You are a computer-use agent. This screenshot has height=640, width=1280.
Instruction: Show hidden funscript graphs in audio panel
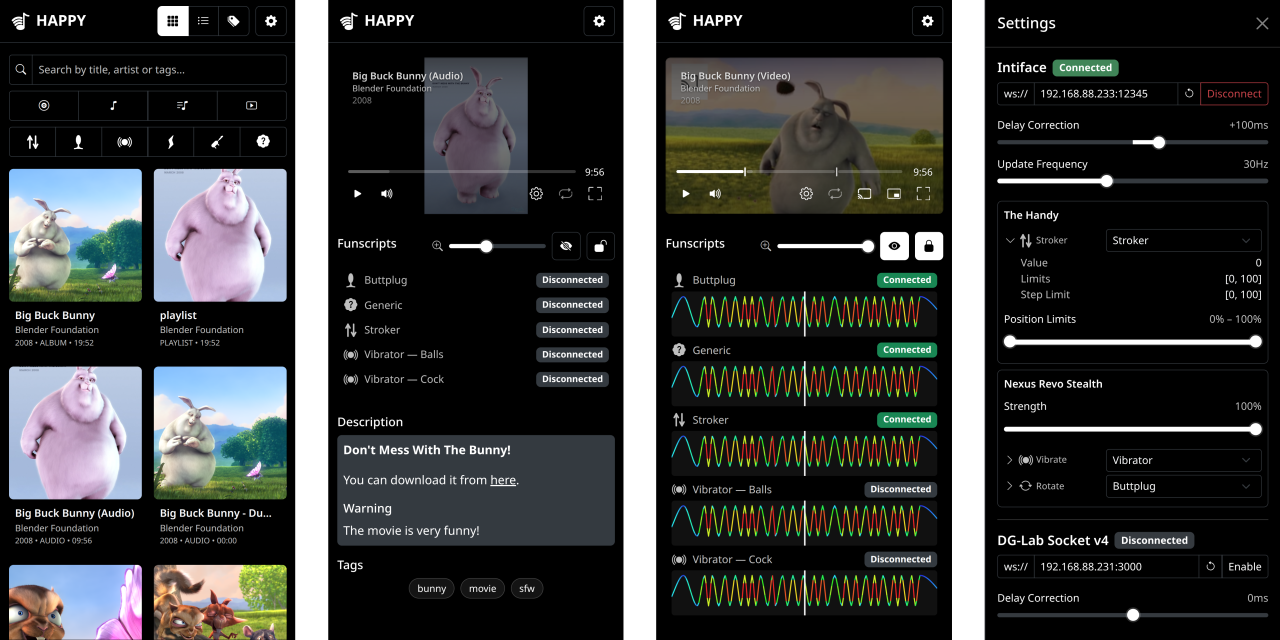tap(566, 246)
